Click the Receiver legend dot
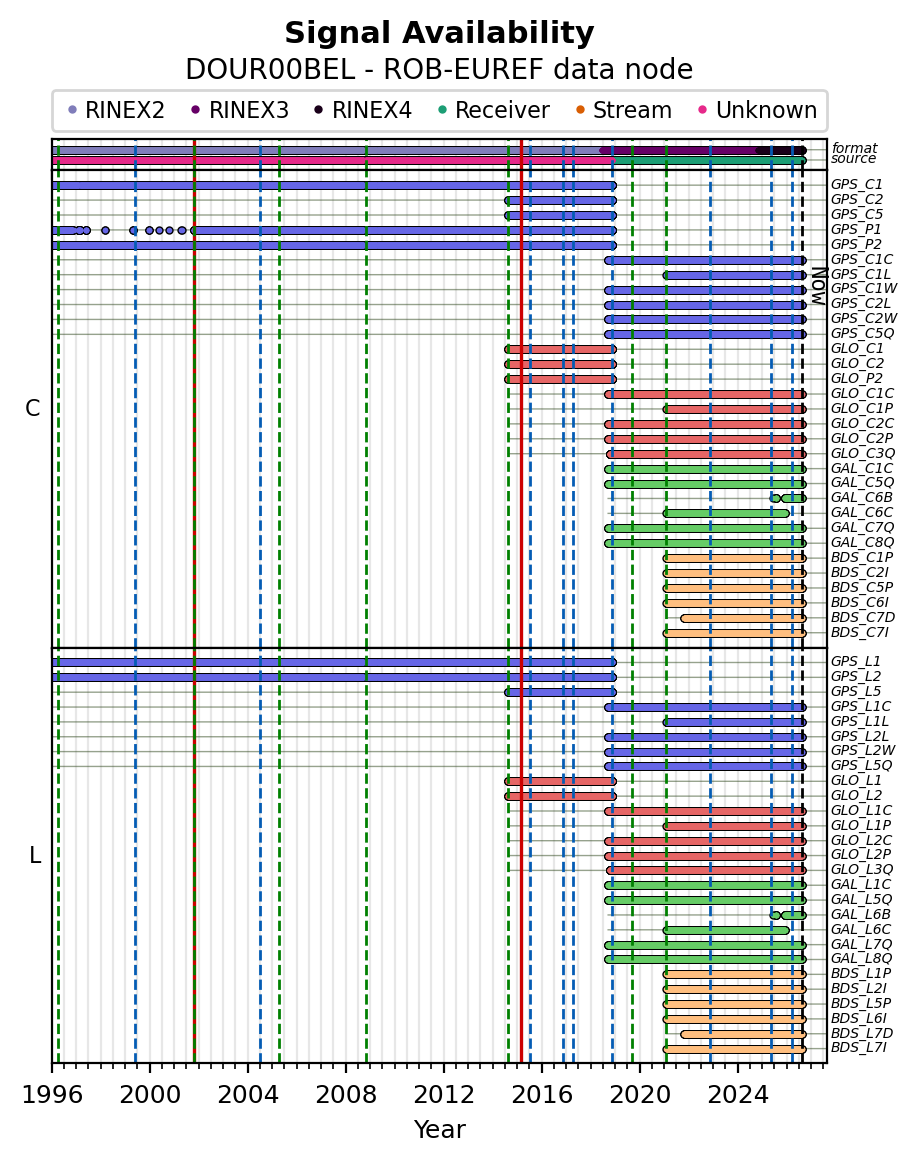Image resolution: width=918 pixels, height=1162 pixels. click(442, 110)
